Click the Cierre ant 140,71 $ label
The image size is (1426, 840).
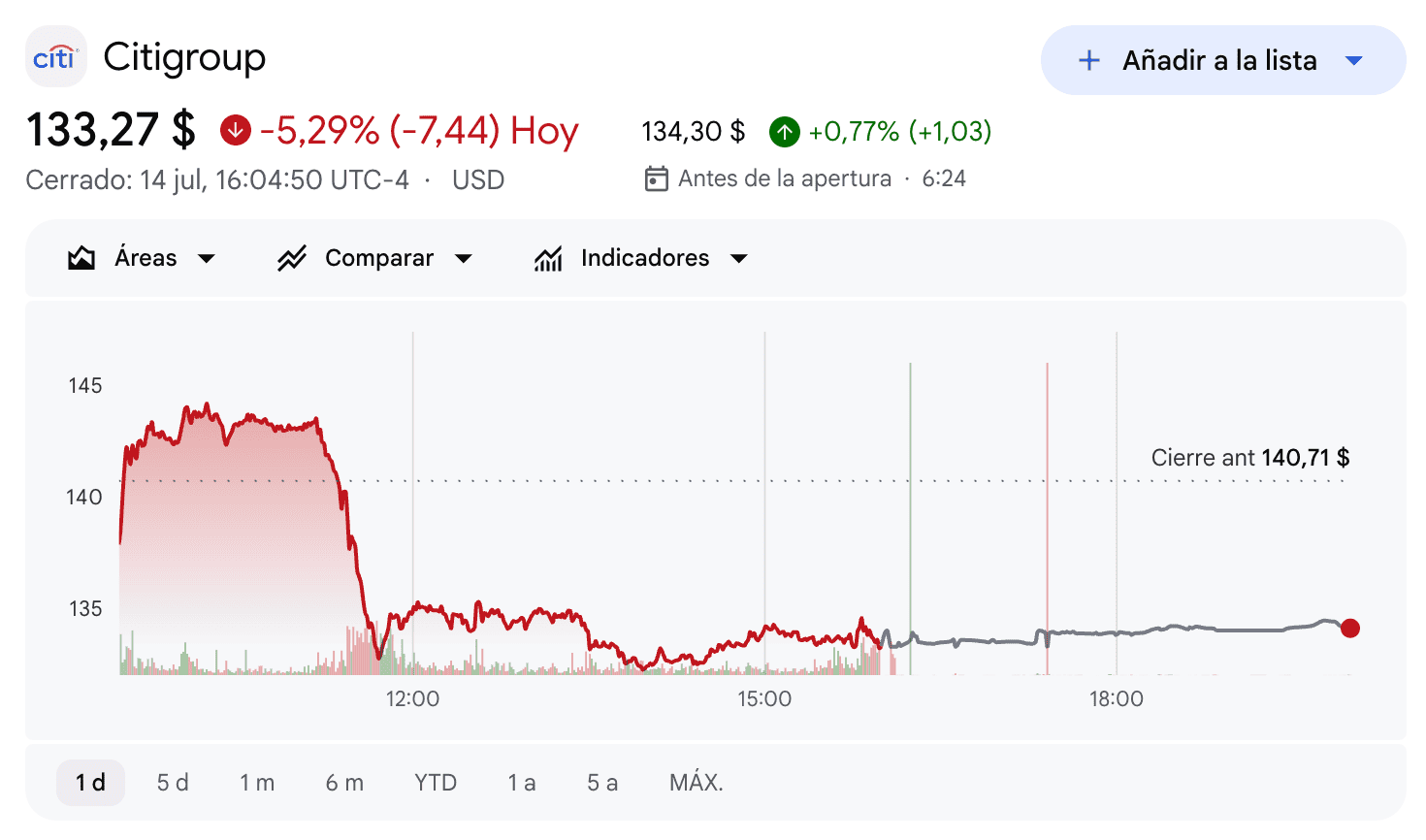[1250, 458]
